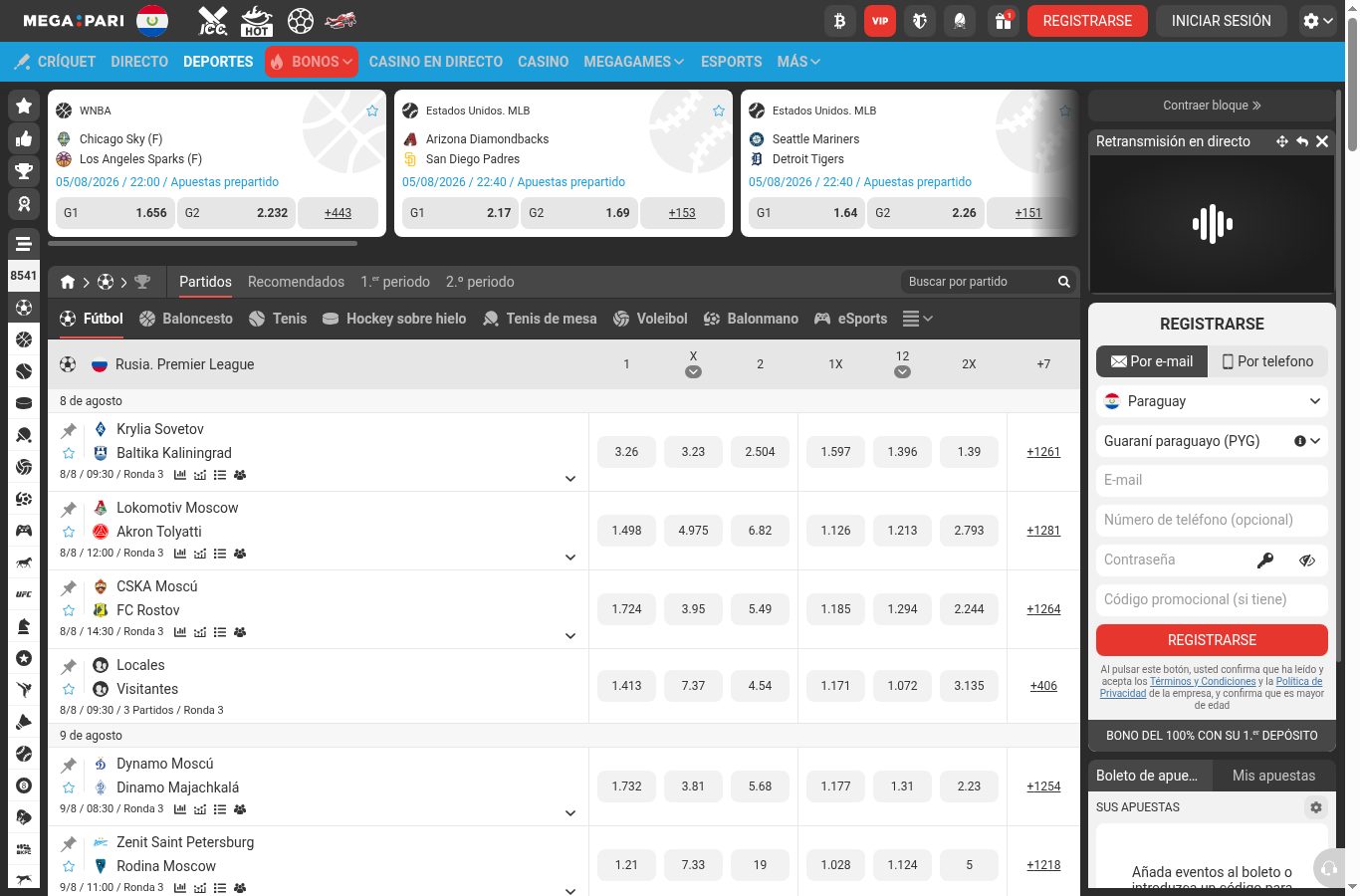
Task: Favorite the Zenit Saint Petersburg match star
Action: (69, 866)
